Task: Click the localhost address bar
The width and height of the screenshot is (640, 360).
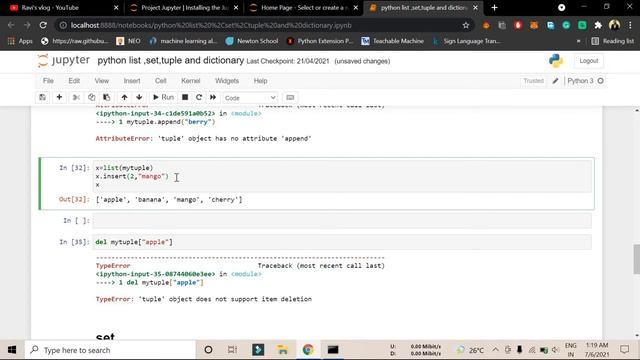Action: click(261, 25)
